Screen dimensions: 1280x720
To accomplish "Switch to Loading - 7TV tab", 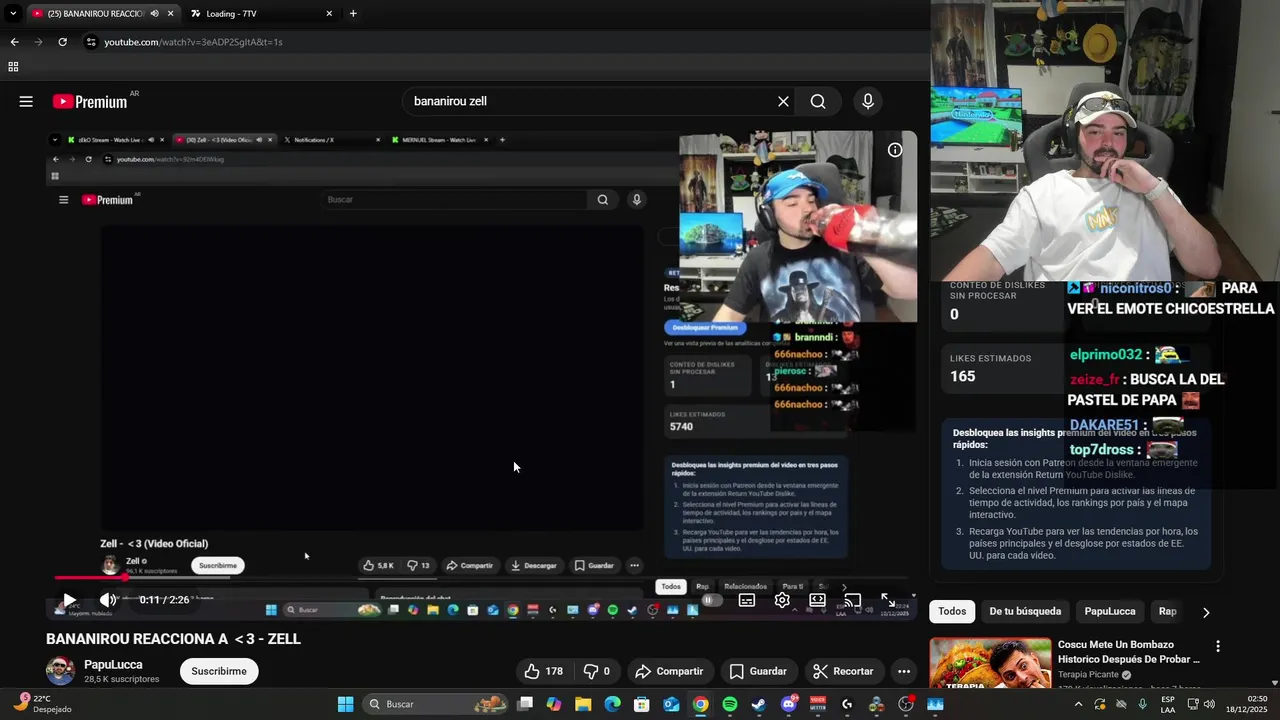I will pyautogui.click(x=260, y=14).
